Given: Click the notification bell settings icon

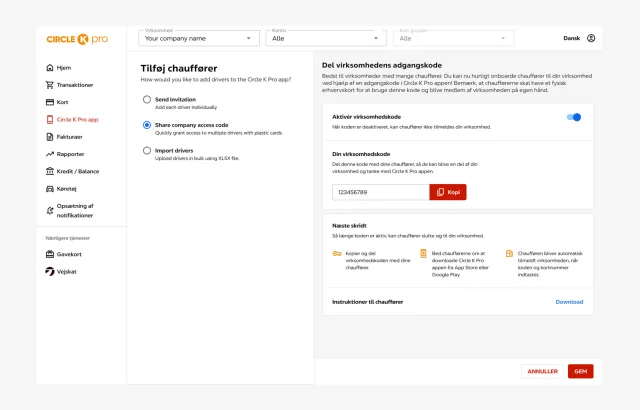Looking at the screenshot, I should (50, 211).
